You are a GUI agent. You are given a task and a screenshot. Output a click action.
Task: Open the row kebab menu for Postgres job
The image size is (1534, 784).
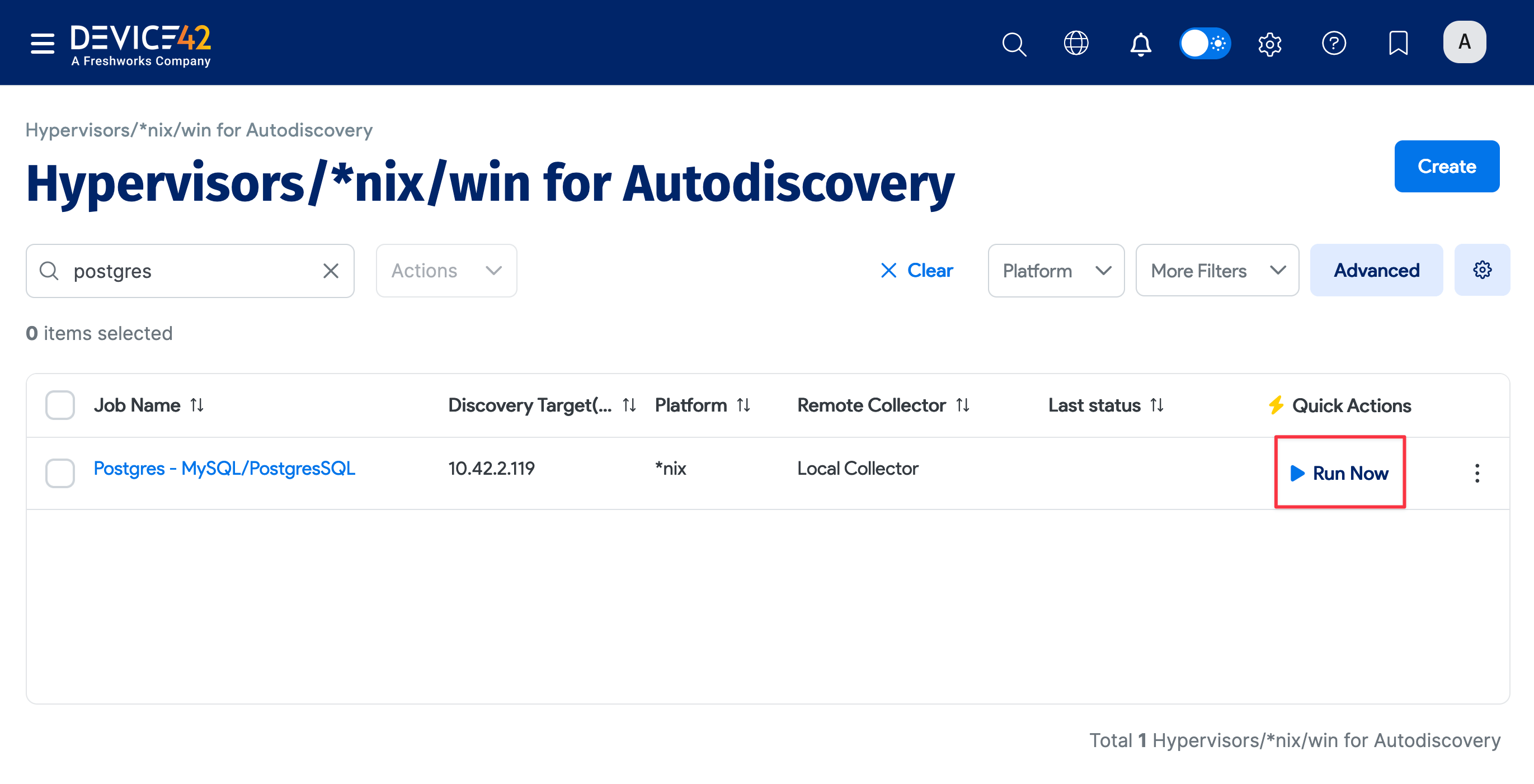tap(1477, 473)
